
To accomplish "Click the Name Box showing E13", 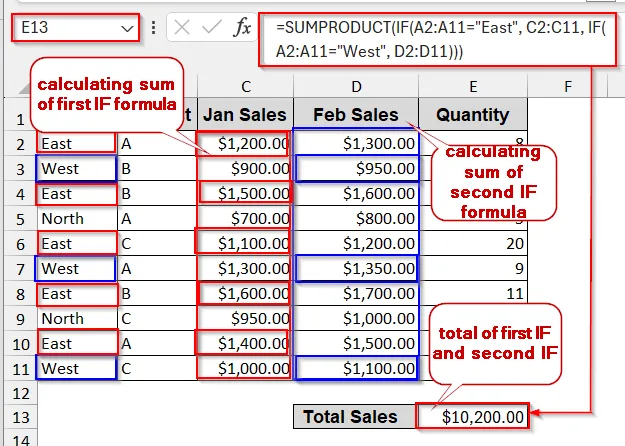I will (x=75, y=28).
